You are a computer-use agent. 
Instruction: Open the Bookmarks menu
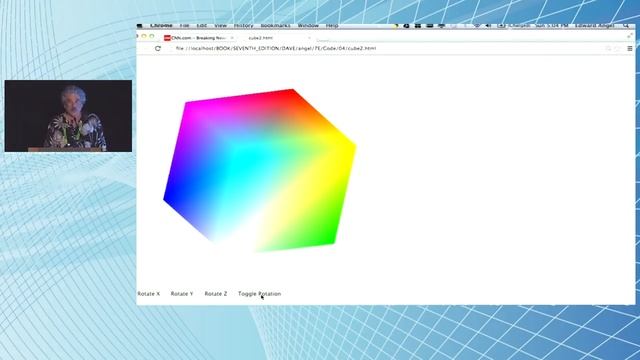276,25
